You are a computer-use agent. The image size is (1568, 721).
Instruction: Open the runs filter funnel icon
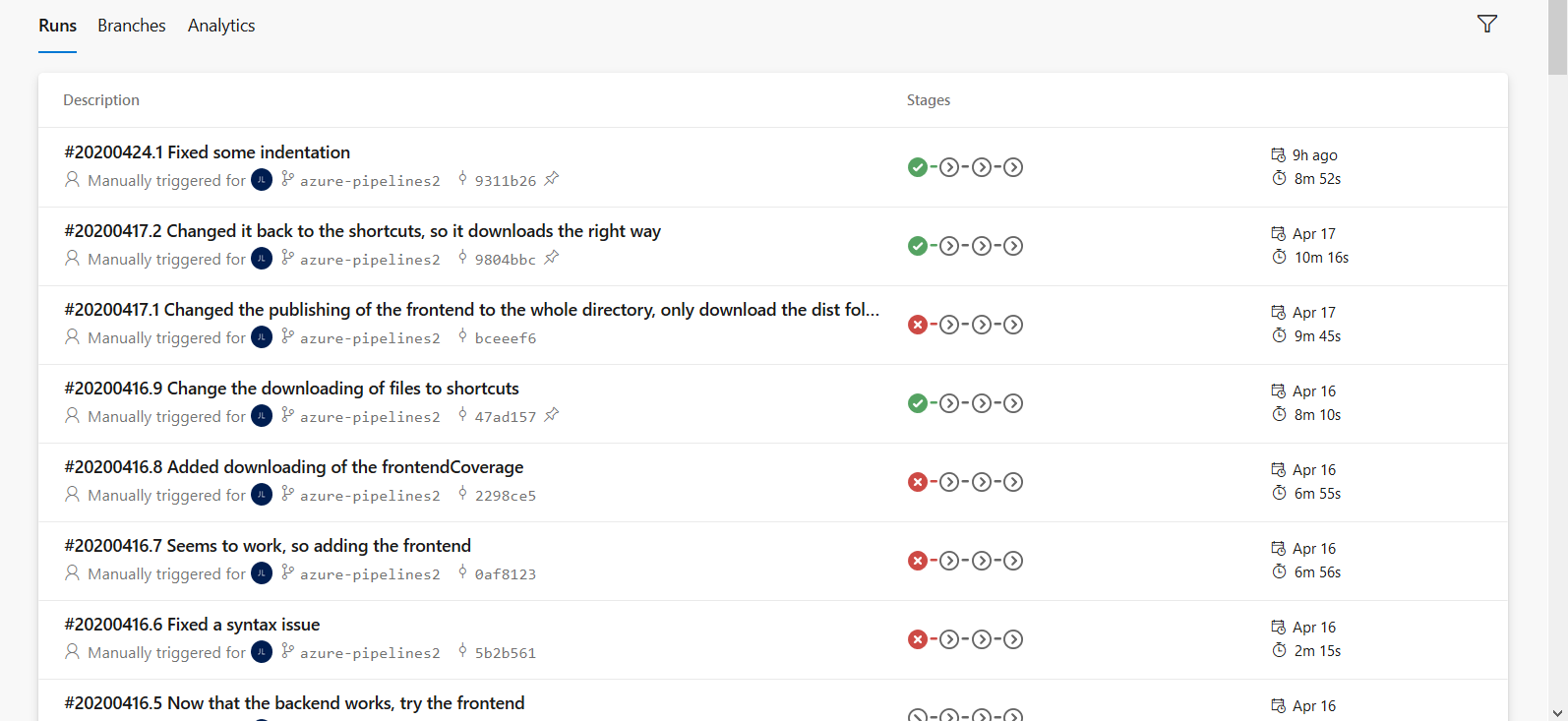click(x=1486, y=25)
